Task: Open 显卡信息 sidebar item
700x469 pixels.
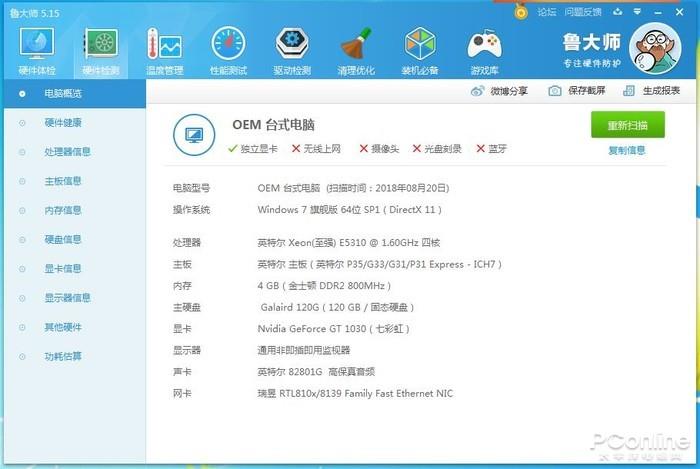Action: pyautogui.click(x=63, y=268)
